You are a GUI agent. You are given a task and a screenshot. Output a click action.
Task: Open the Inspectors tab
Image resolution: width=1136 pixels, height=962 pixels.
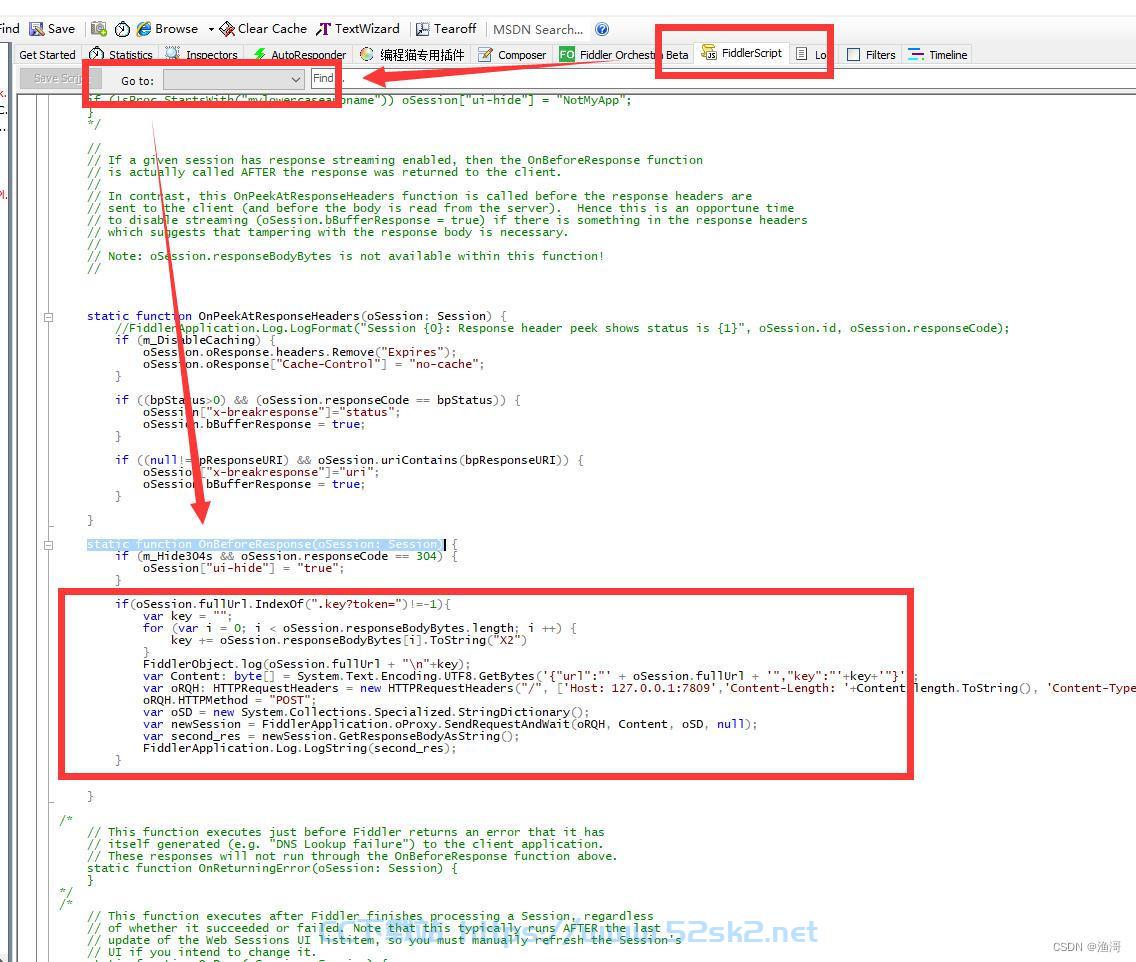[x=201, y=54]
